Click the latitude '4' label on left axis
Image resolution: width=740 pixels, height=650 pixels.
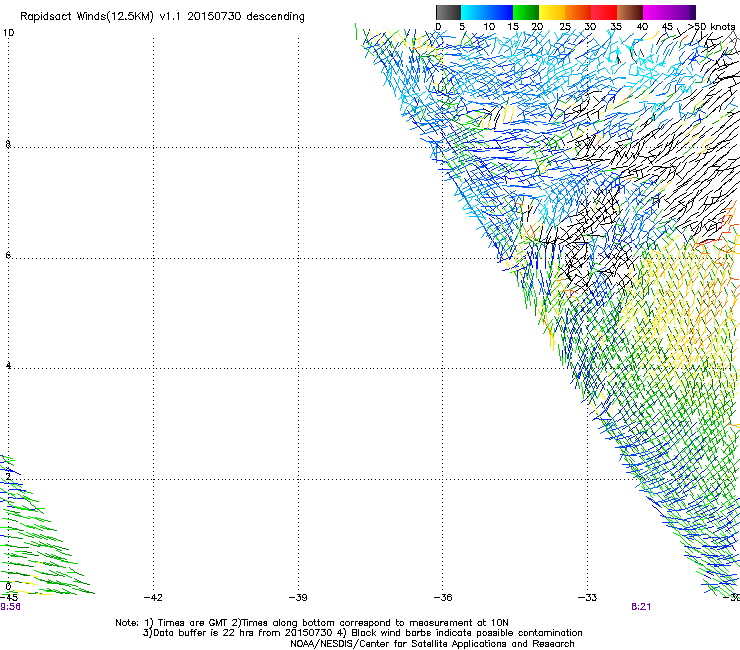pos(8,365)
